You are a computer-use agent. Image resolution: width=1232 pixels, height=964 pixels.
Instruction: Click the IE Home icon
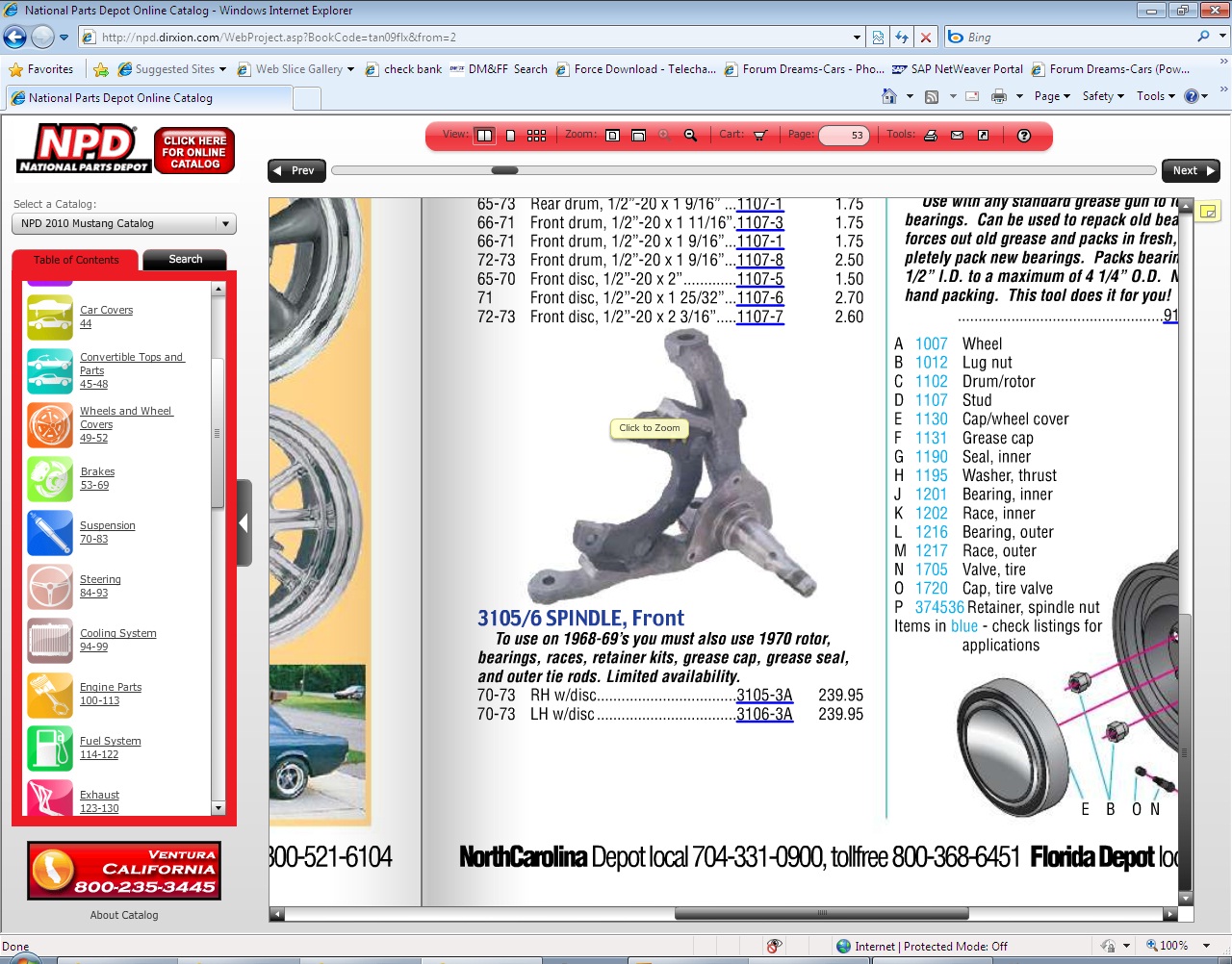pyautogui.click(x=889, y=96)
